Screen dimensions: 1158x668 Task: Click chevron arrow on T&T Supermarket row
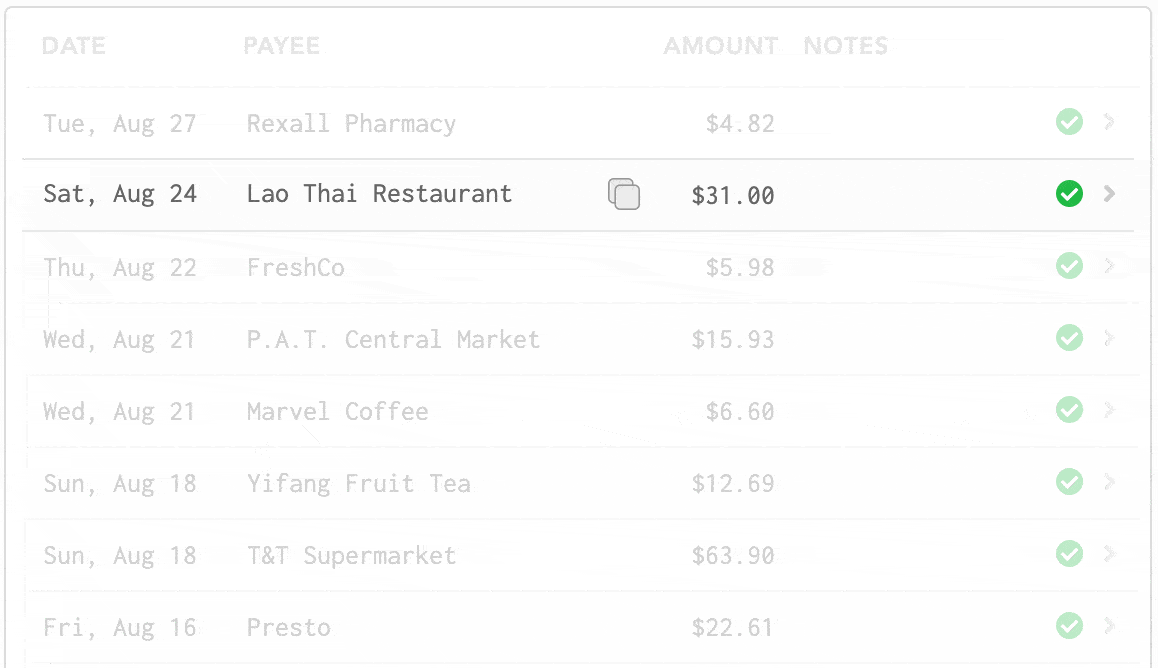1109,554
